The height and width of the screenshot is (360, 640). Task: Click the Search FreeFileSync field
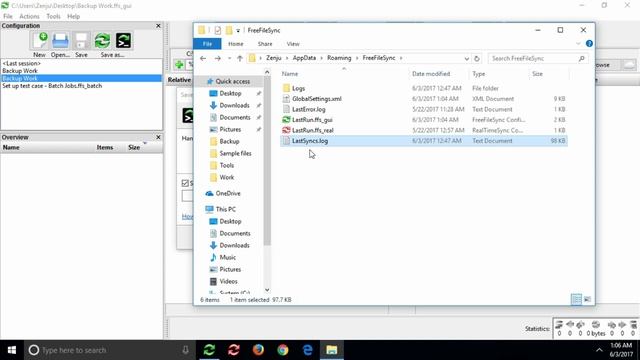pos(538,58)
